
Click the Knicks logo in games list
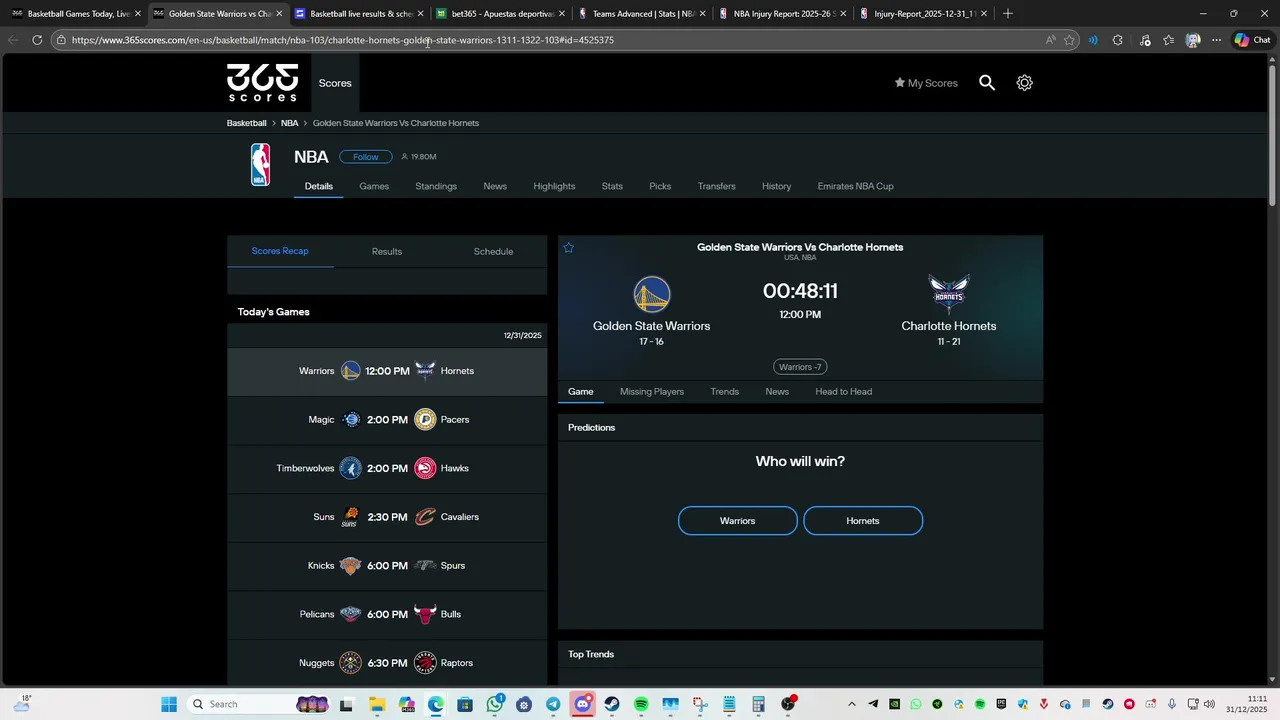[350, 566]
